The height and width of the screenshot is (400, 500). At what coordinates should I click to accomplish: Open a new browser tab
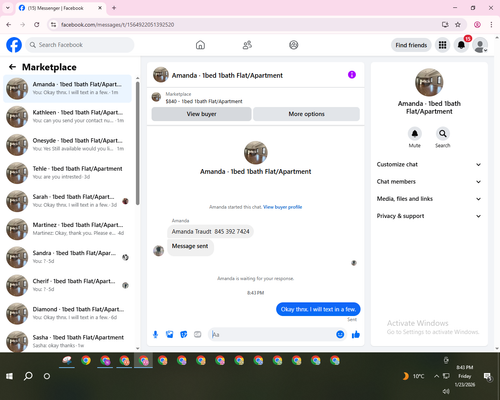click(x=114, y=8)
